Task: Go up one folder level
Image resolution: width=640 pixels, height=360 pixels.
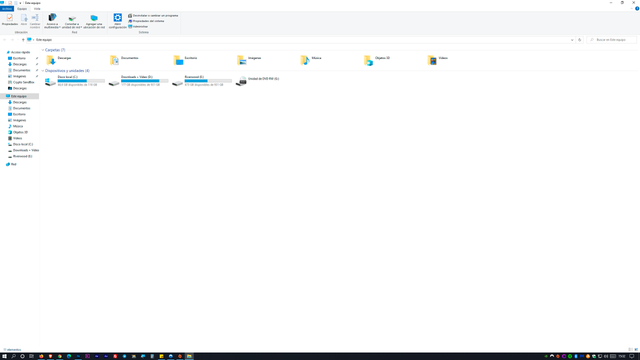Action: pyautogui.click(x=23, y=40)
